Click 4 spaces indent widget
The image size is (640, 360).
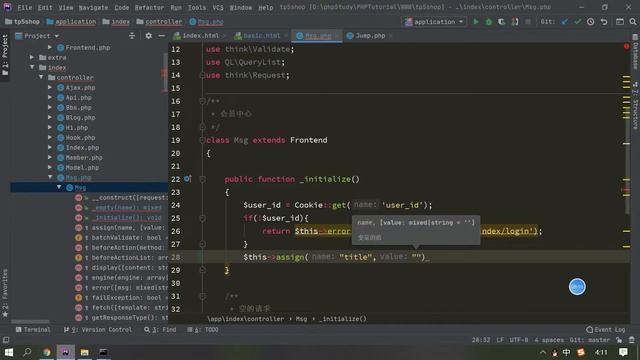(x=549, y=340)
